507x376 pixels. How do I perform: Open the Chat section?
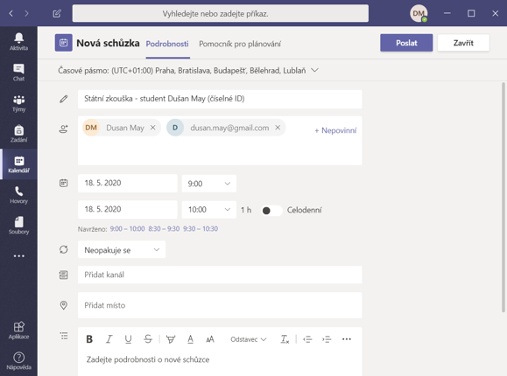[x=19, y=72]
